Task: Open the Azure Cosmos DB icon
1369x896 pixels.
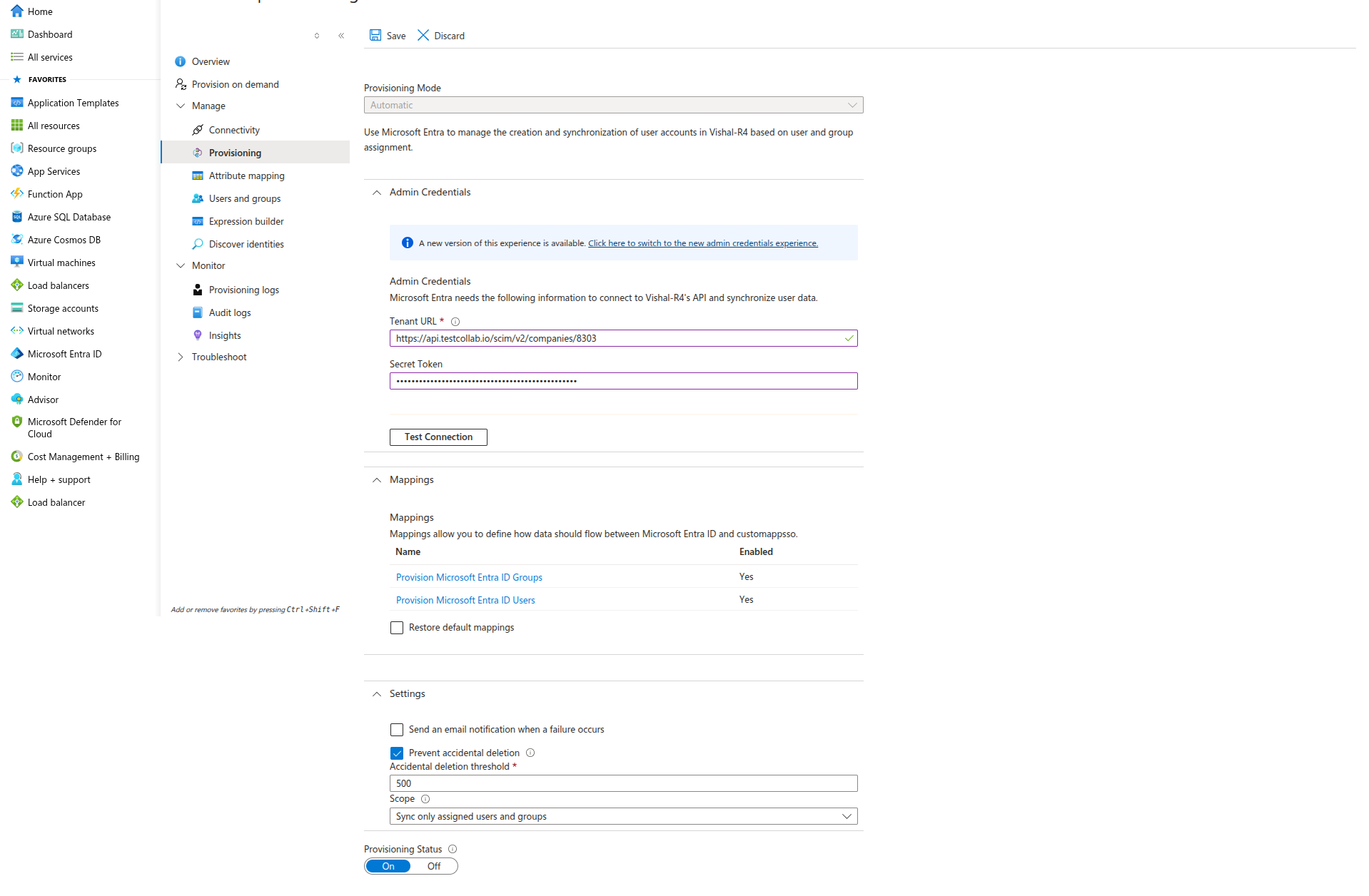Action: click(x=17, y=239)
